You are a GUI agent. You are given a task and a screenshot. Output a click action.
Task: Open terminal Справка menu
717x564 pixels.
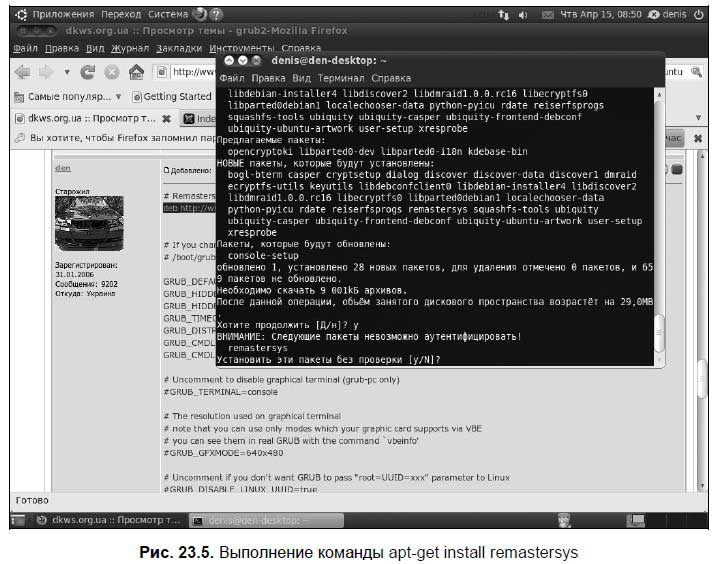pyautogui.click(x=391, y=78)
